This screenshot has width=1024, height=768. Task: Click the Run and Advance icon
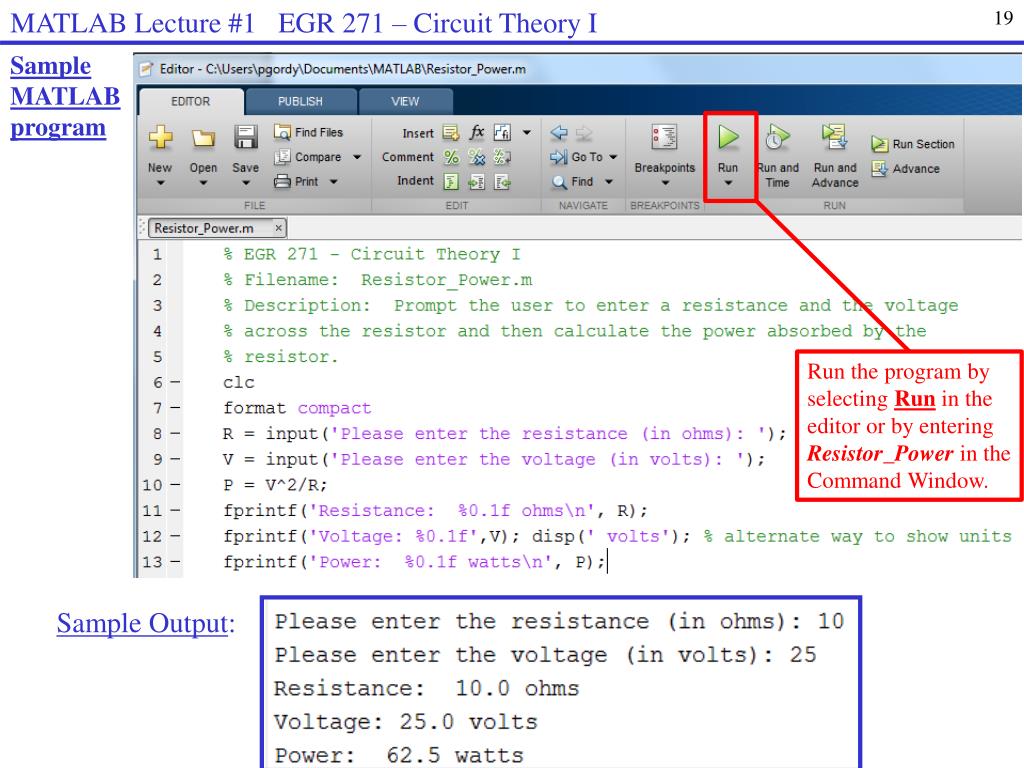tap(835, 137)
